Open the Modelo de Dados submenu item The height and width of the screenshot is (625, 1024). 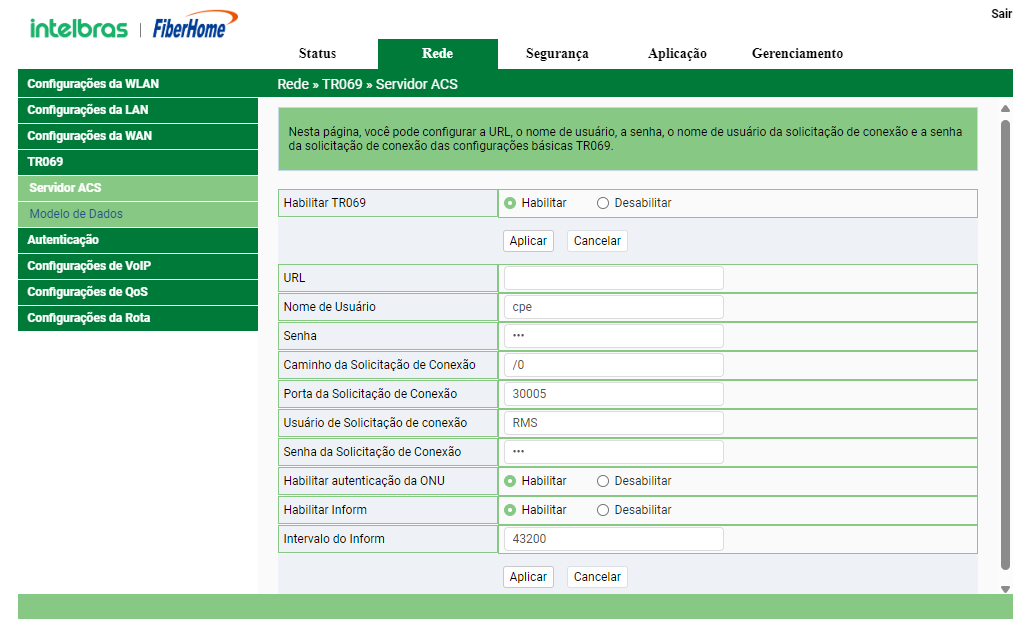pos(138,214)
